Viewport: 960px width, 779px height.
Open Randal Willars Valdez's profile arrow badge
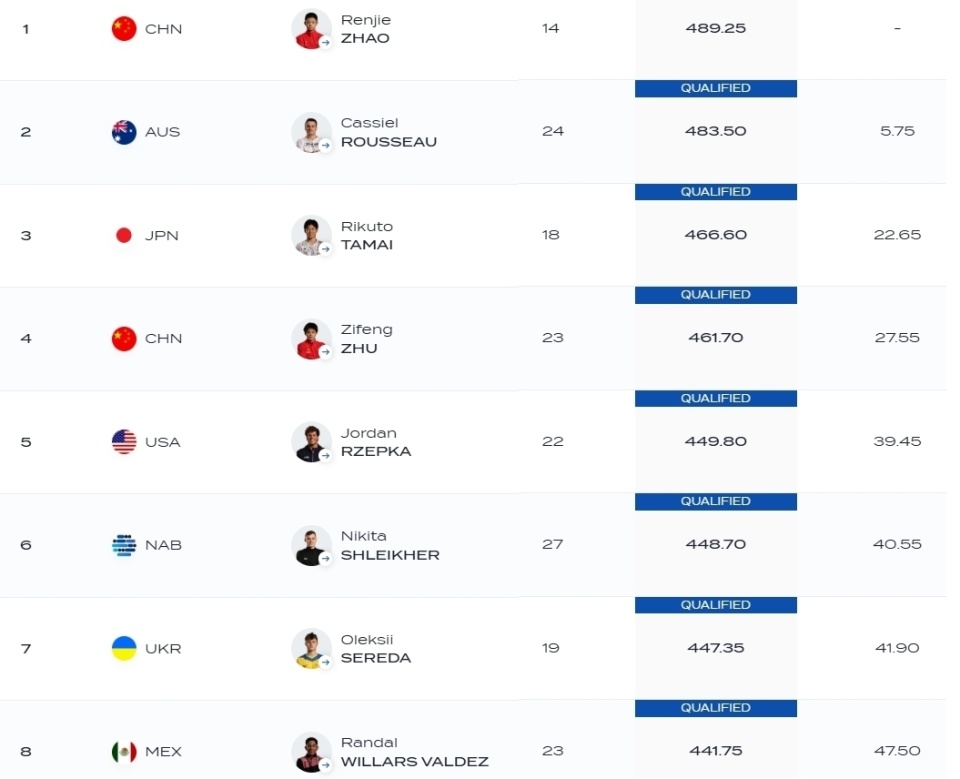tap(326, 764)
